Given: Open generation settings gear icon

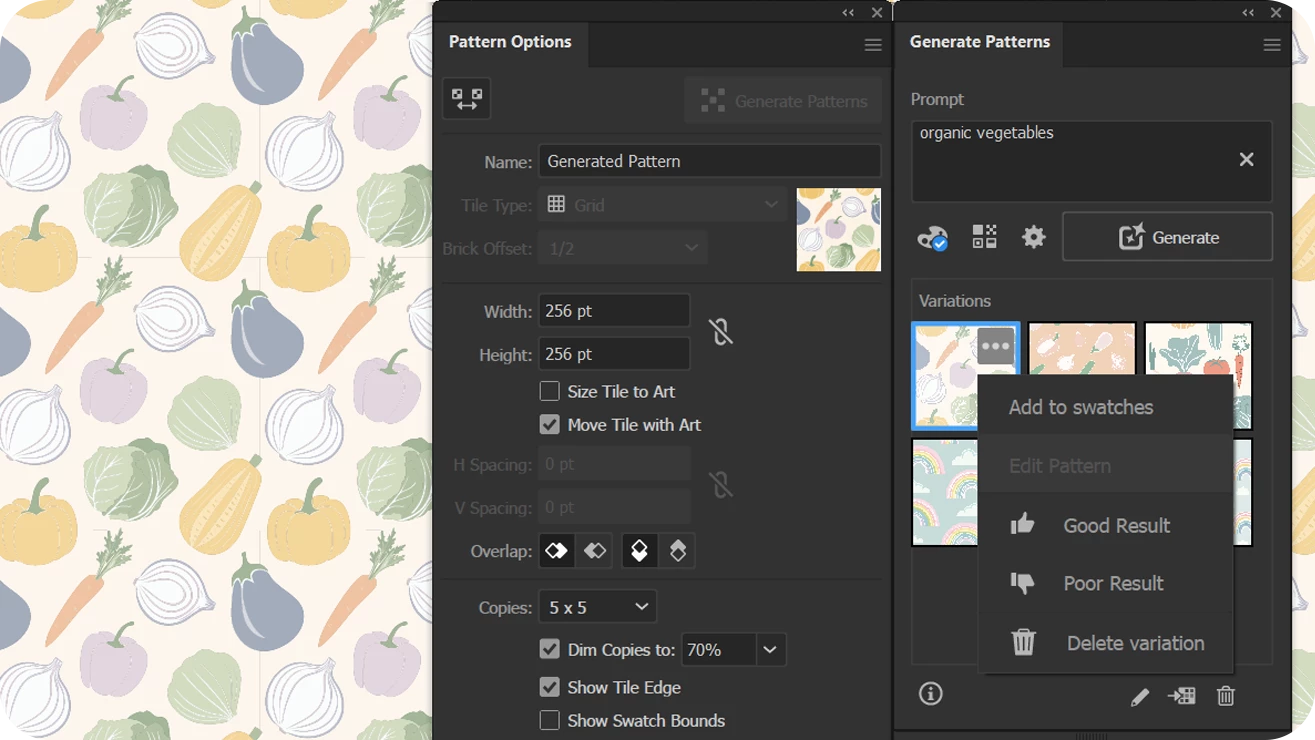Looking at the screenshot, I should pyautogui.click(x=1033, y=237).
